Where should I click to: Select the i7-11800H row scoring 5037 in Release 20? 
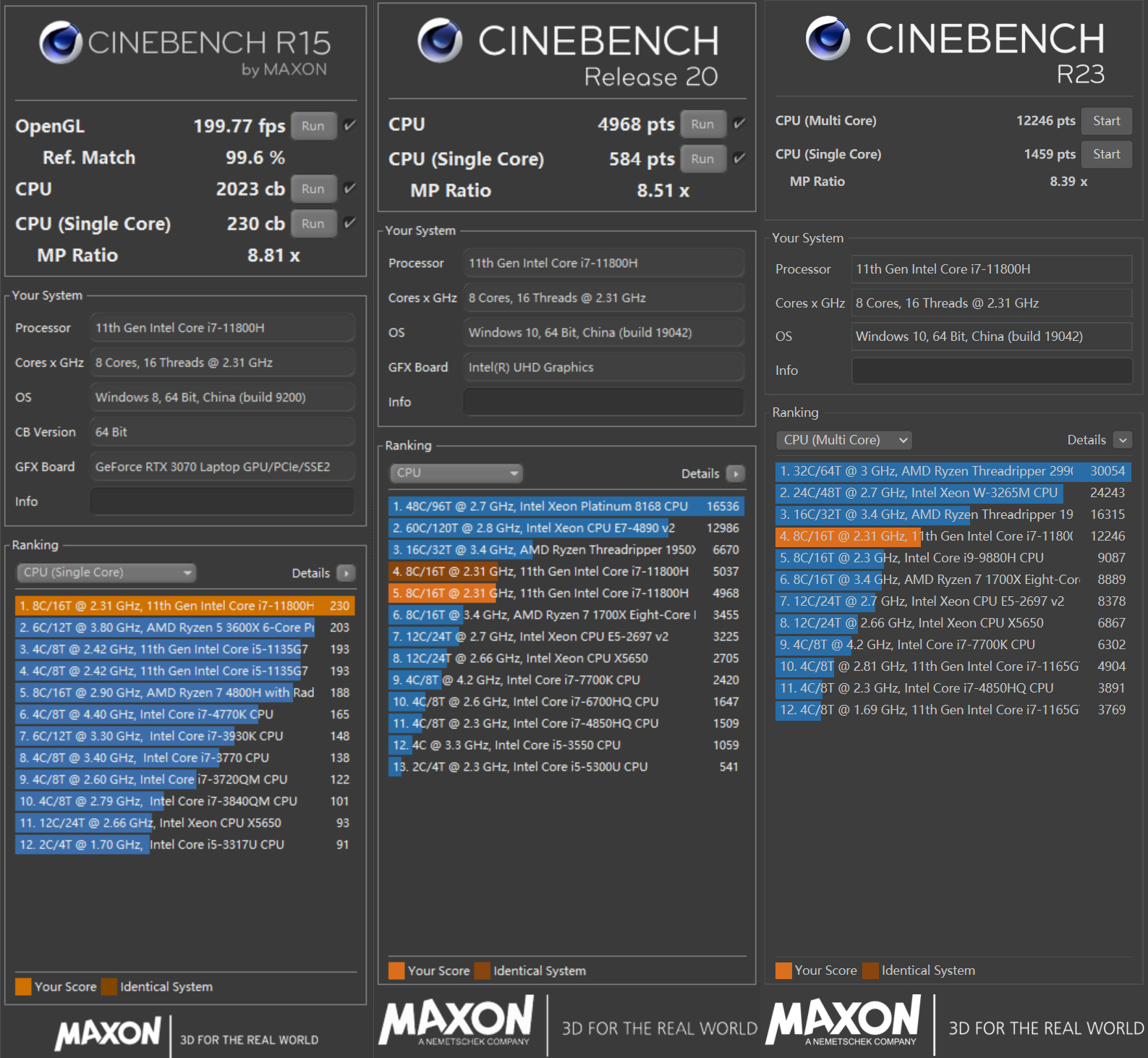[566, 571]
